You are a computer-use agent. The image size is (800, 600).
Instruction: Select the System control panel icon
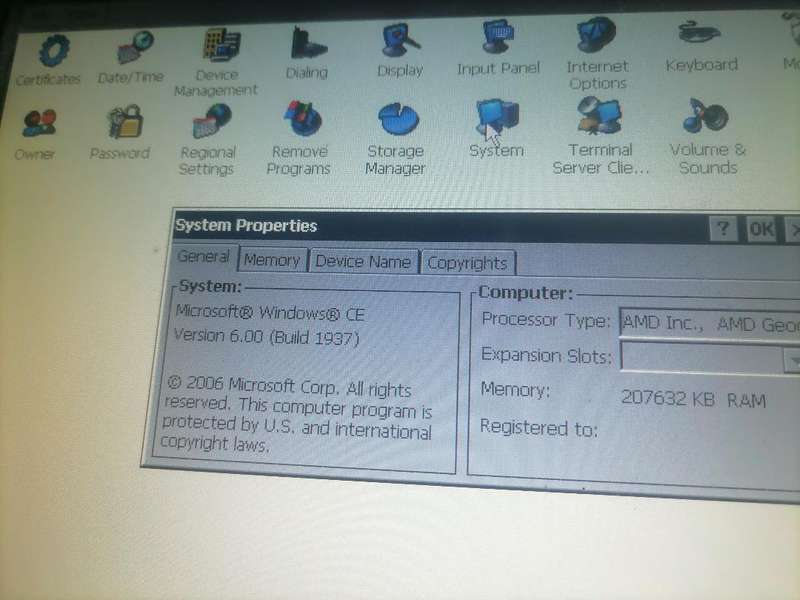(497, 117)
